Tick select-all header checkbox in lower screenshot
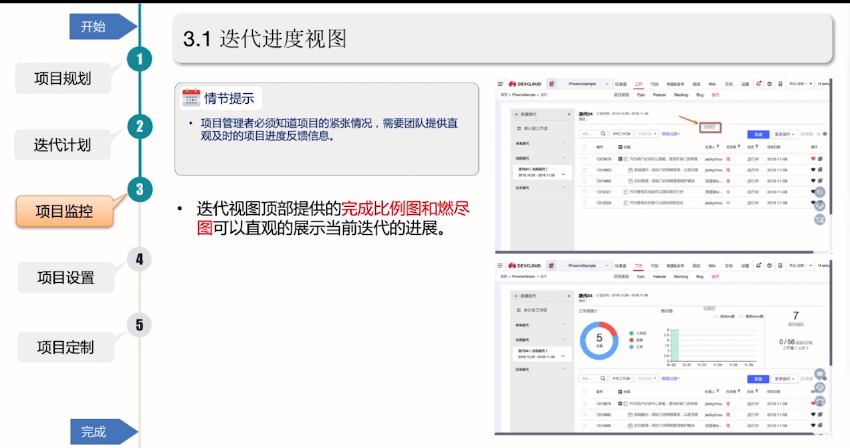Viewport: 850px width, 448px height. tap(584, 391)
